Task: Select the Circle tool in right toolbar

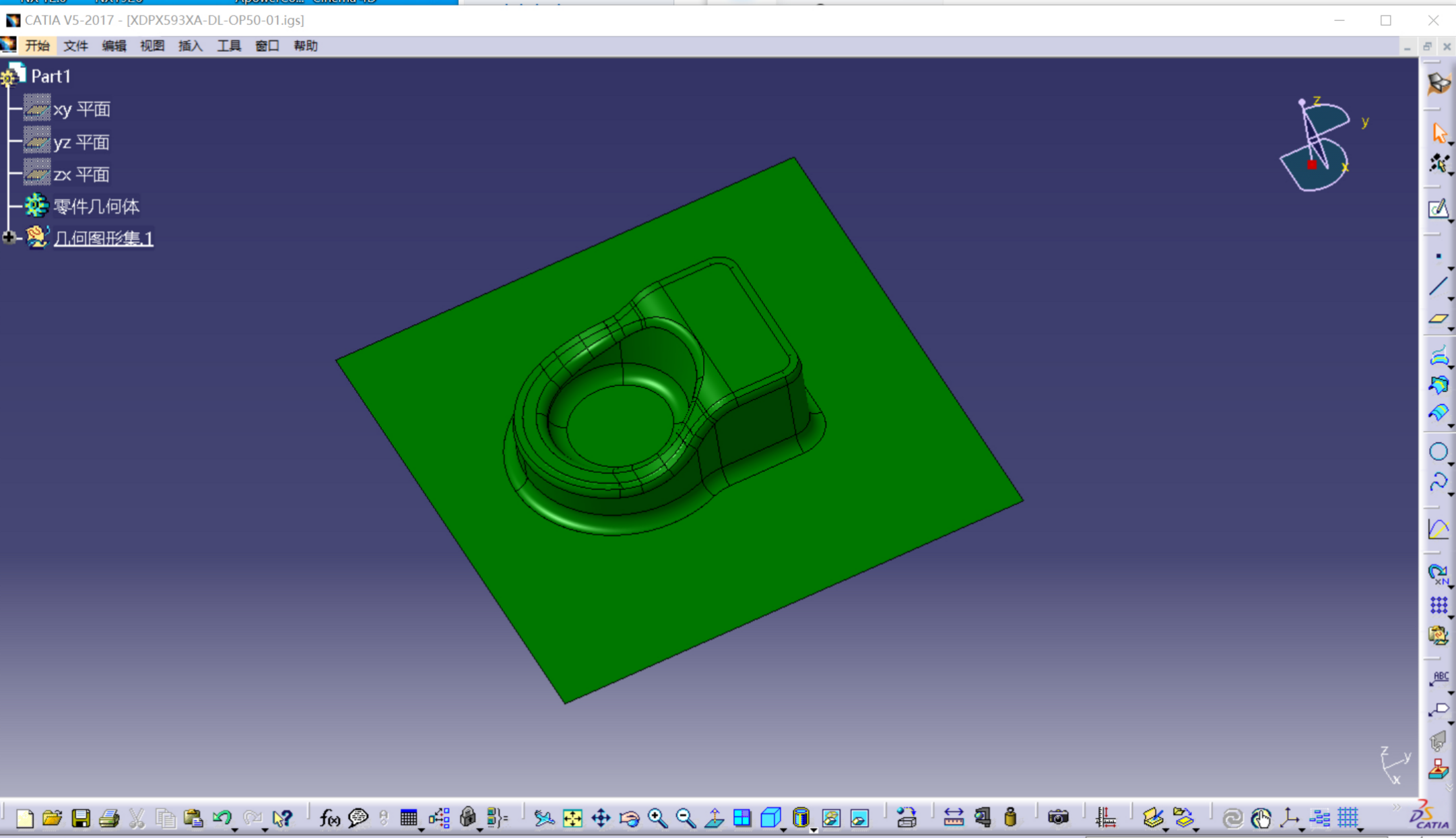Action: pyautogui.click(x=1438, y=452)
